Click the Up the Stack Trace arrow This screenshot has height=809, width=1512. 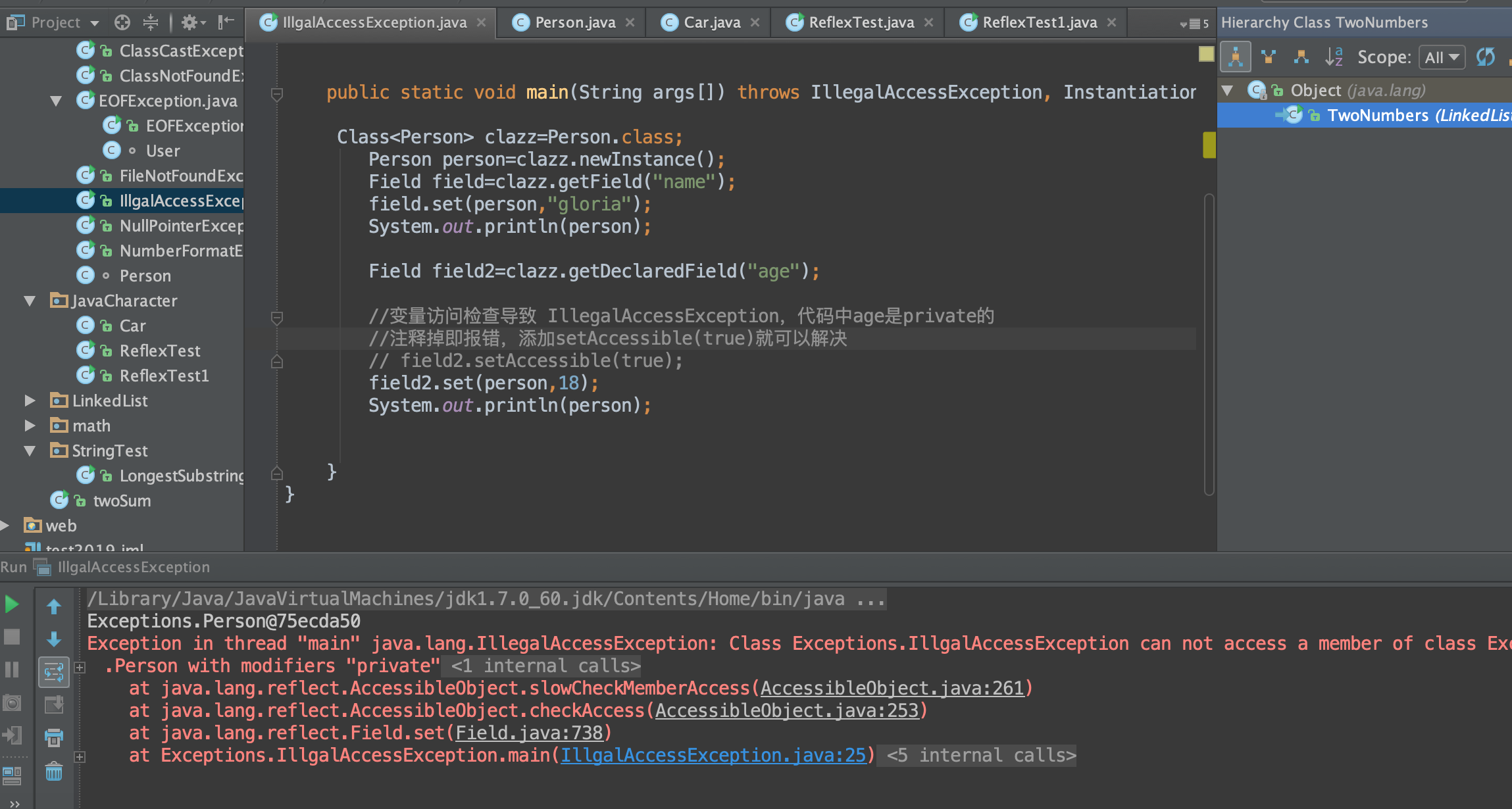(54, 606)
